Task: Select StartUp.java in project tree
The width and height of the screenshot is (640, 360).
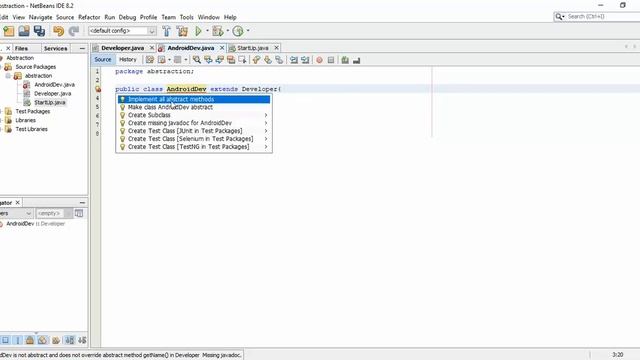Action: (50, 102)
